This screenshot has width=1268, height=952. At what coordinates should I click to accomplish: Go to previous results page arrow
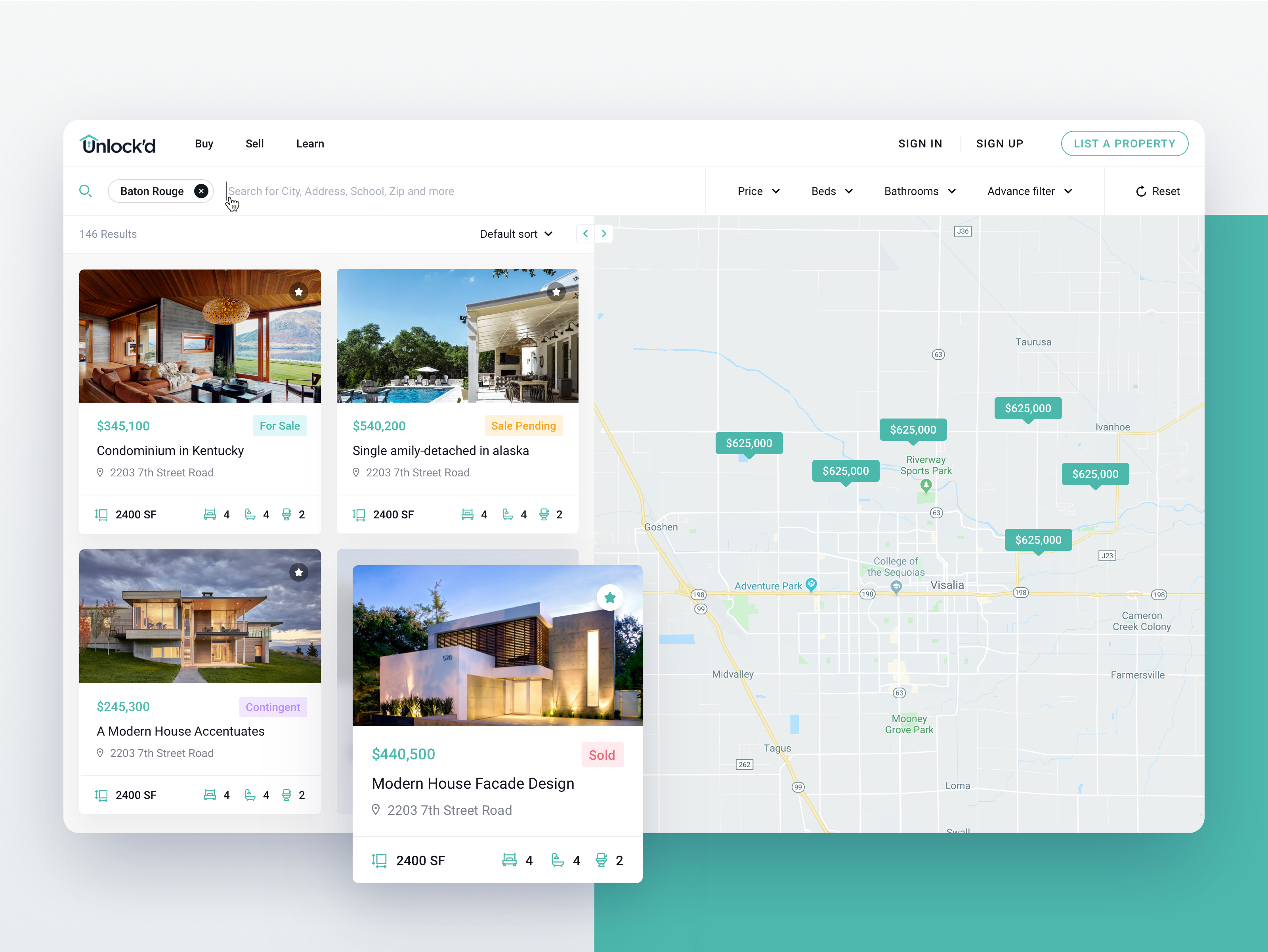(x=585, y=233)
